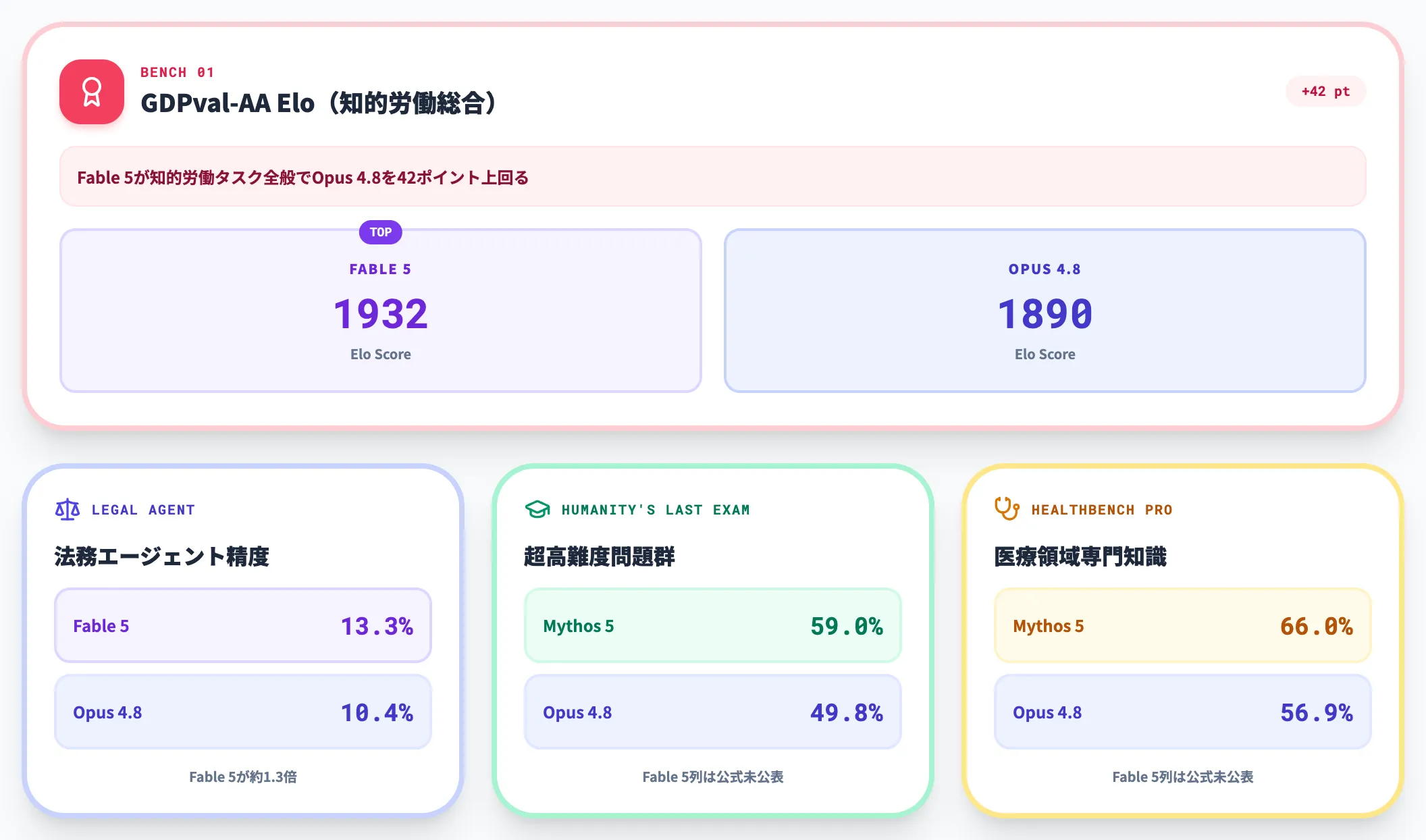Image resolution: width=1426 pixels, height=840 pixels.
Task: Click the stethoscope icon beside HEALTHBENCH PRO
Action: coord(1007,508)
